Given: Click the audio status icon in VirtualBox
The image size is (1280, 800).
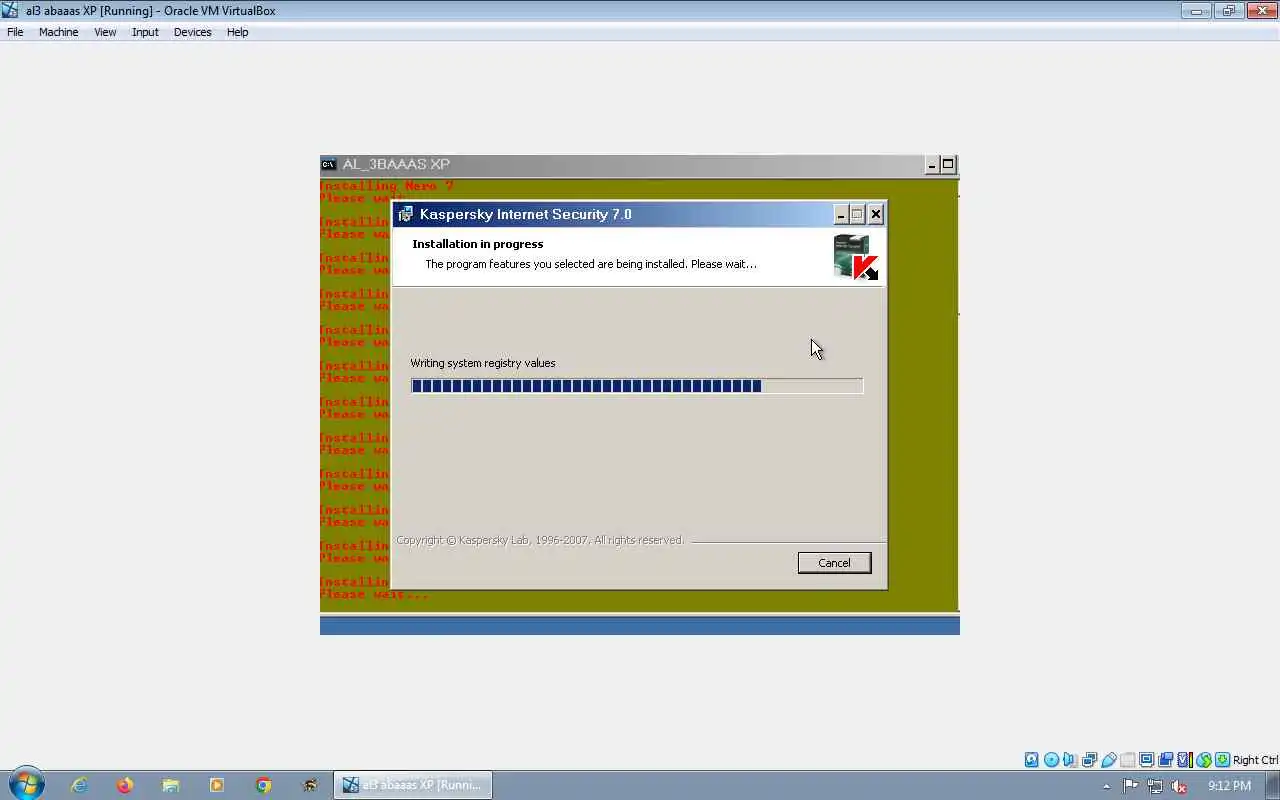Looking at the screenshot, I should click(x=1069, y=760).
